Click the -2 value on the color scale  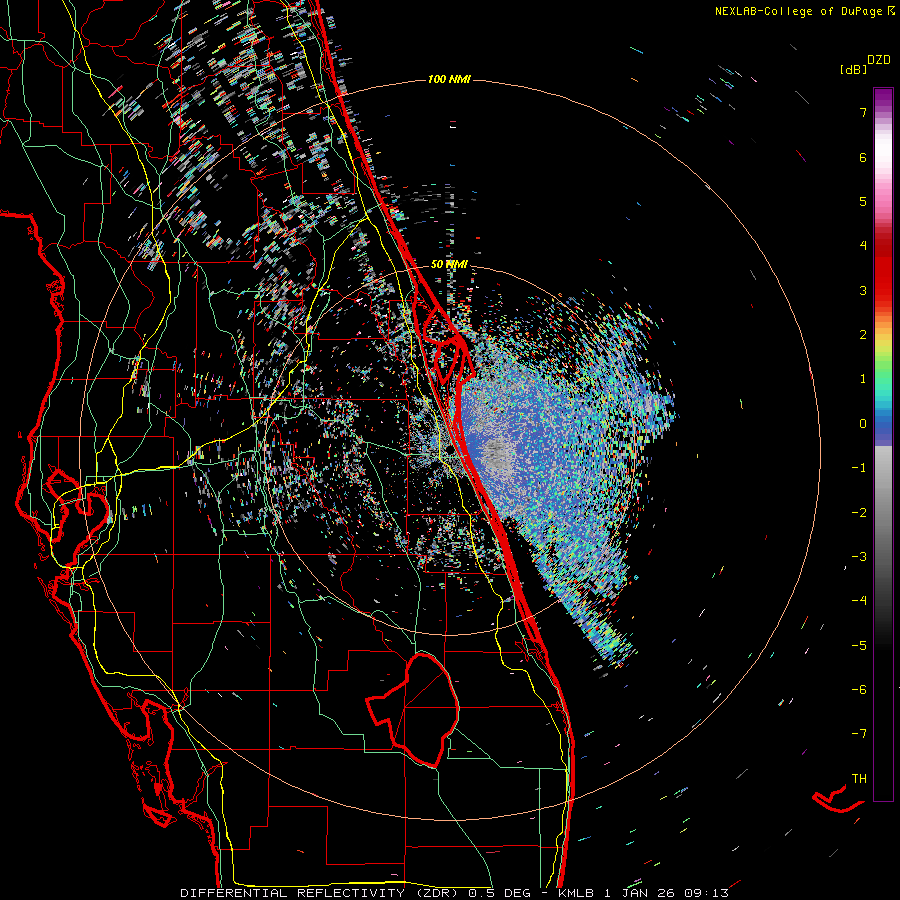(859, 513)
